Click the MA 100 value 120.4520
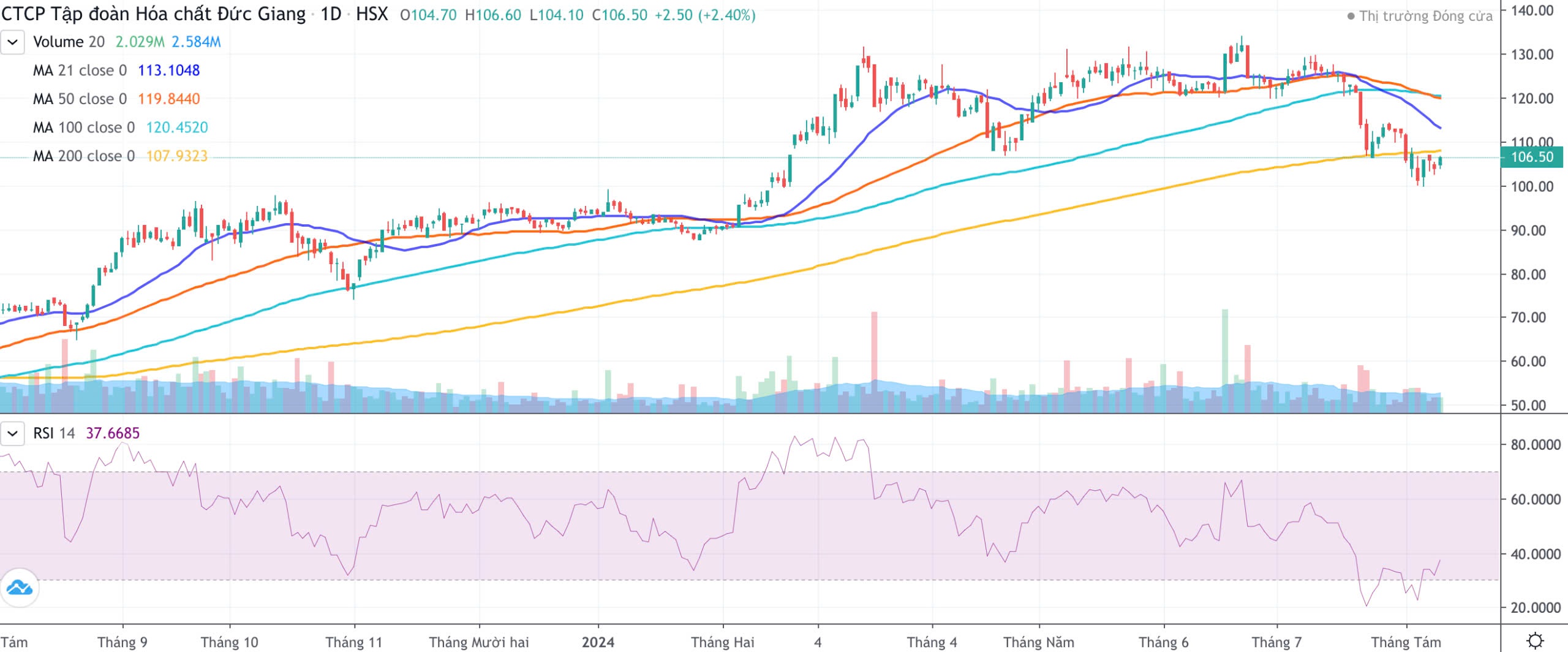 click(x=177, y=127)
